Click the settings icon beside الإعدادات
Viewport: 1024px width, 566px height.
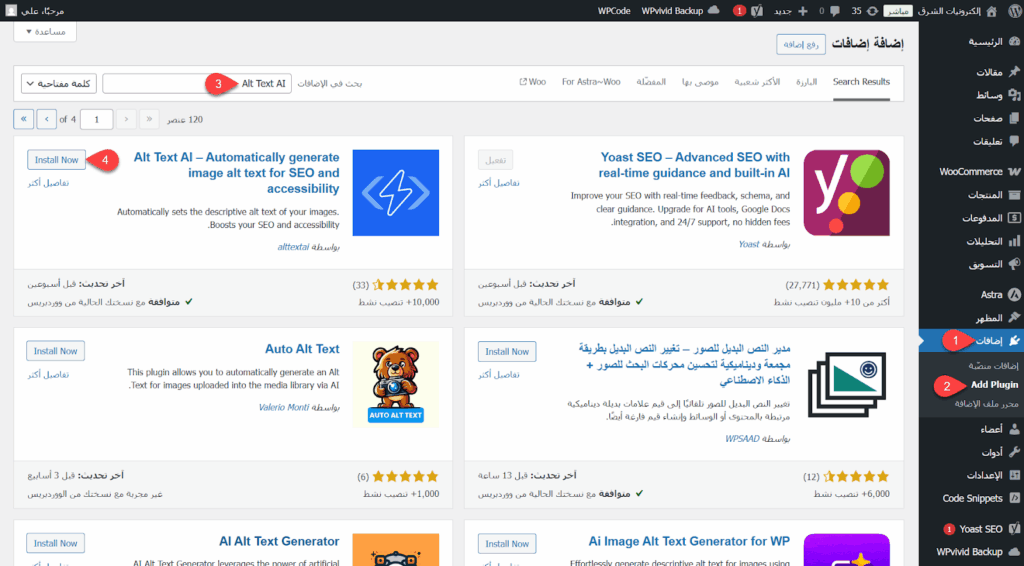pos(1014,475)
